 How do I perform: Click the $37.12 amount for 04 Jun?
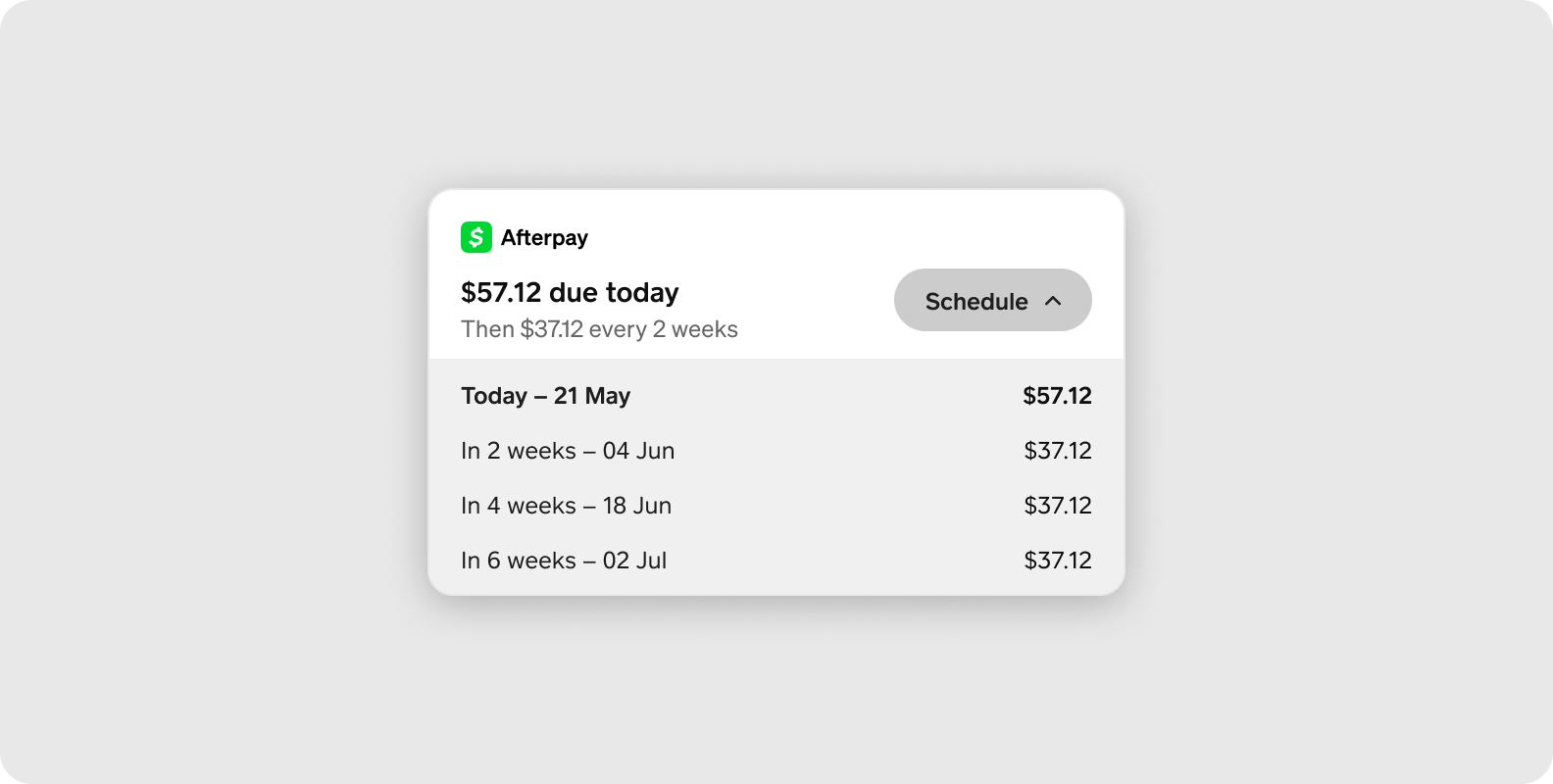click(x=1058, y=451)
